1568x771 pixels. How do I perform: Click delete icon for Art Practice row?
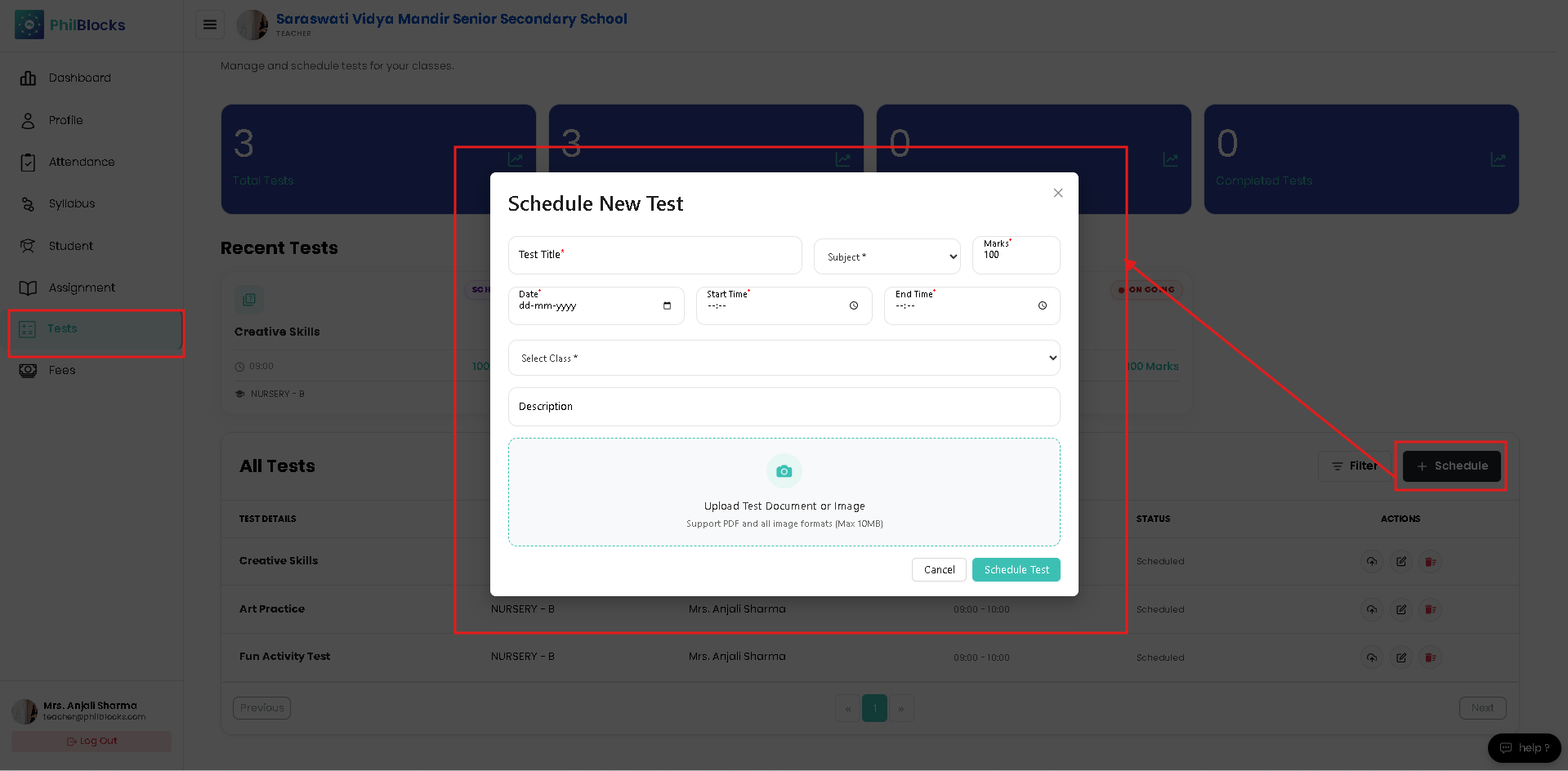(x=1431, y=609)
